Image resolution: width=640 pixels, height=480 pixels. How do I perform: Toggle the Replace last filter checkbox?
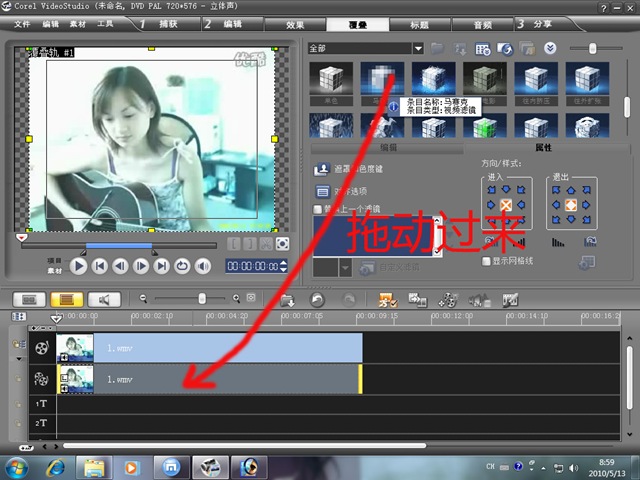(317, 209)
